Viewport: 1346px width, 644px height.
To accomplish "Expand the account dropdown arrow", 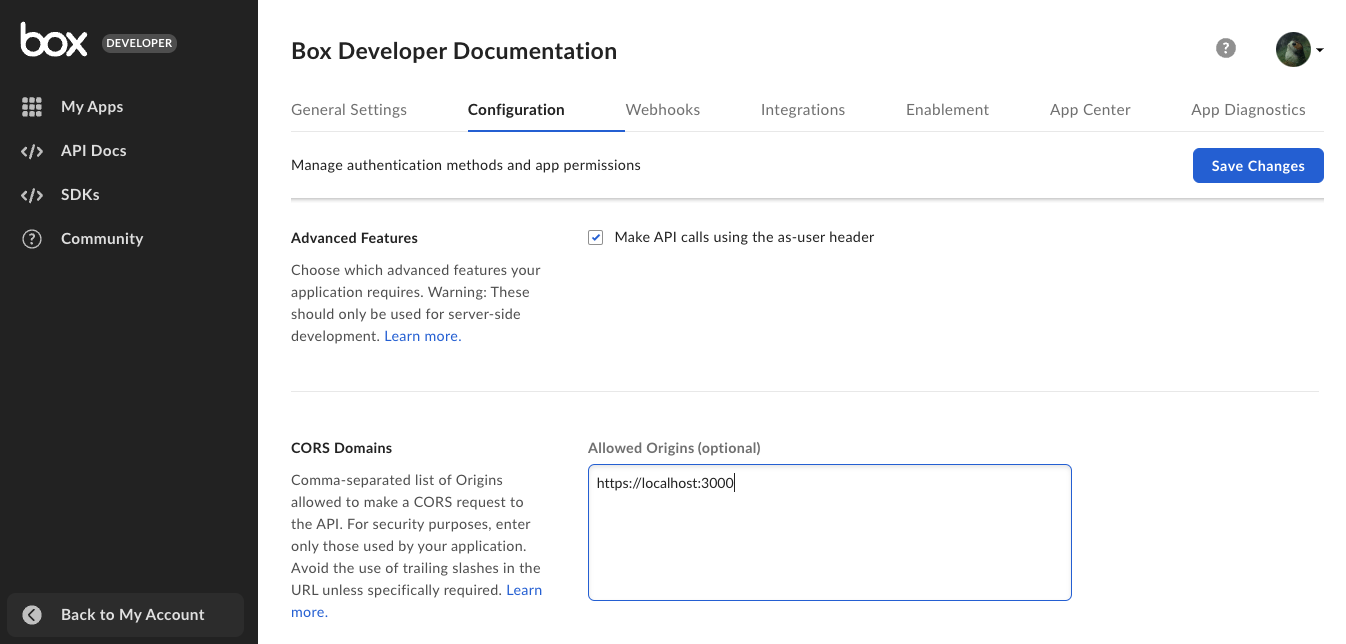I will click(1320, 50).
